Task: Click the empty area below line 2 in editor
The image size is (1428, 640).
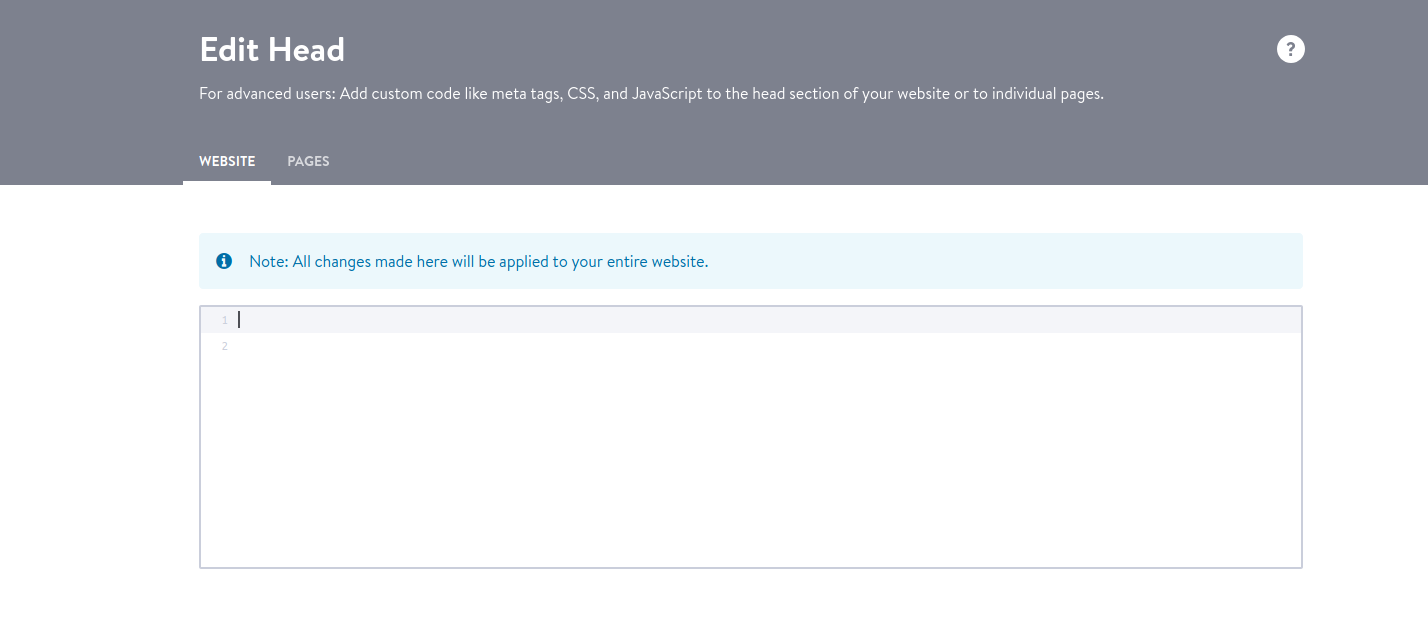Action: [750, 450]
